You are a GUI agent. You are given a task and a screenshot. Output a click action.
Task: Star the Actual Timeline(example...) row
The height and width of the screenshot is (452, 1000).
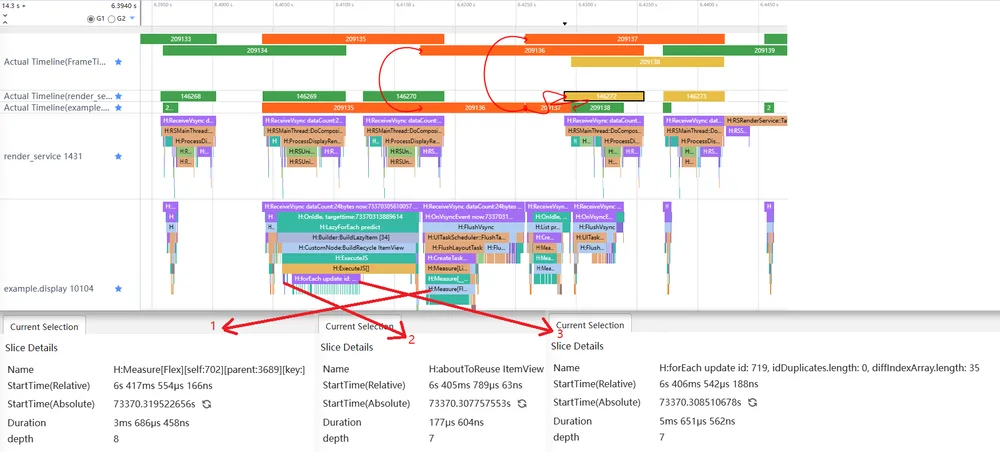coord(118,108)
